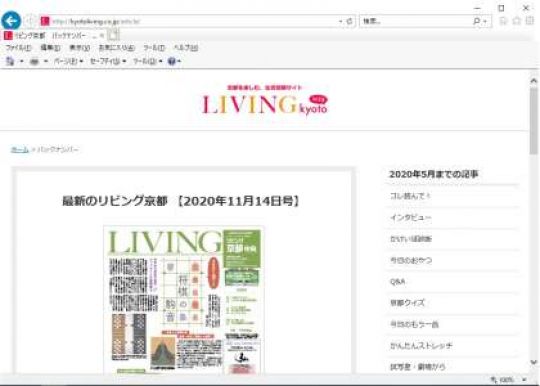The image size is (540, 386).
Task: Open zoom level dropdown arrow in status bar
Action: [x=524, y=380]
